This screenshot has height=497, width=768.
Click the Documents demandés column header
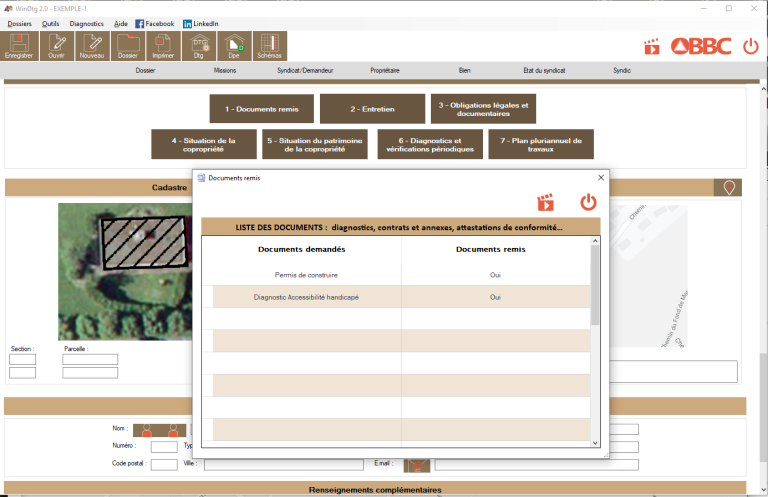click(x=302, y=249)
